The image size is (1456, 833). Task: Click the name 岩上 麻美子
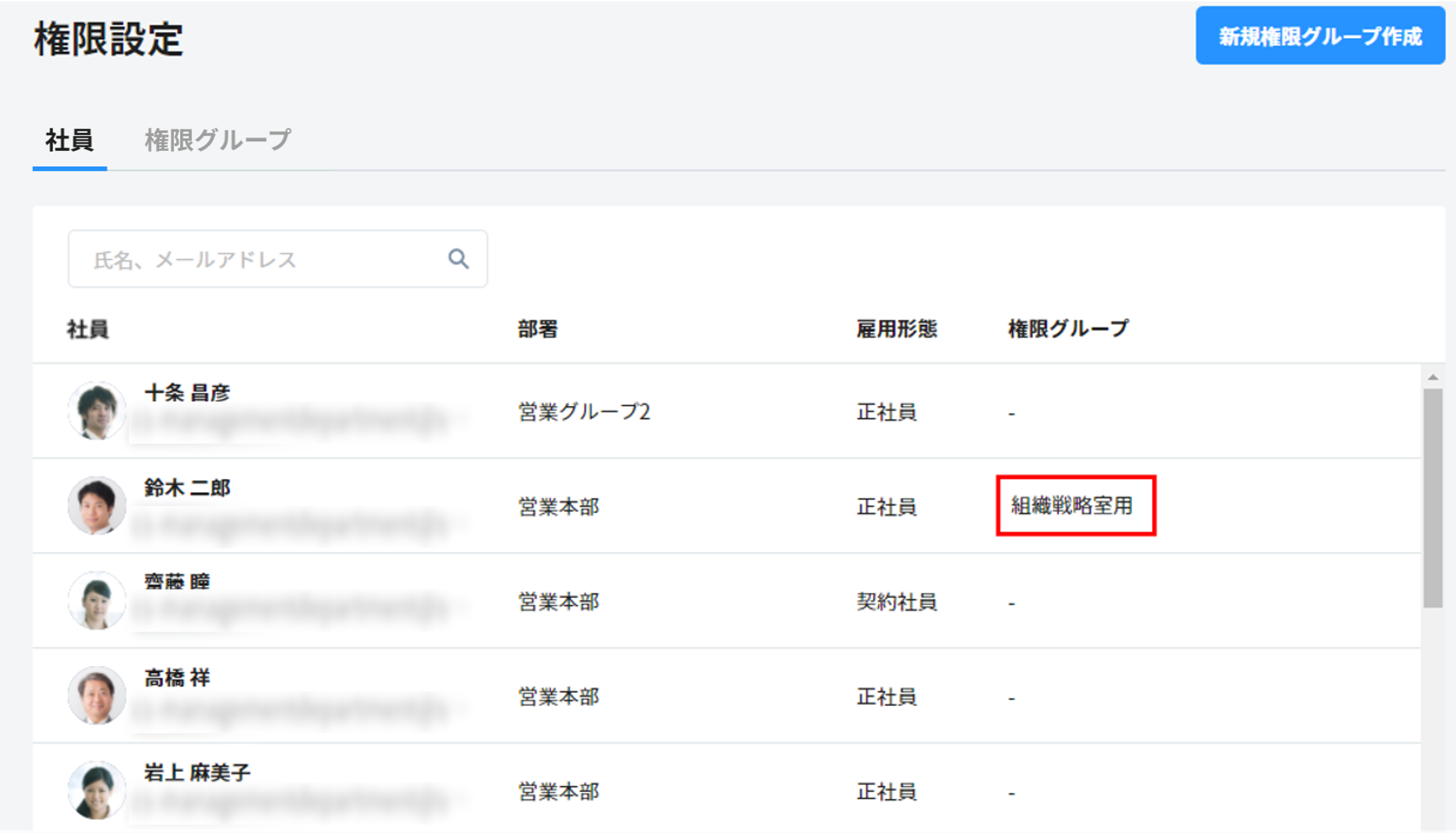click(x=197, y=773)
